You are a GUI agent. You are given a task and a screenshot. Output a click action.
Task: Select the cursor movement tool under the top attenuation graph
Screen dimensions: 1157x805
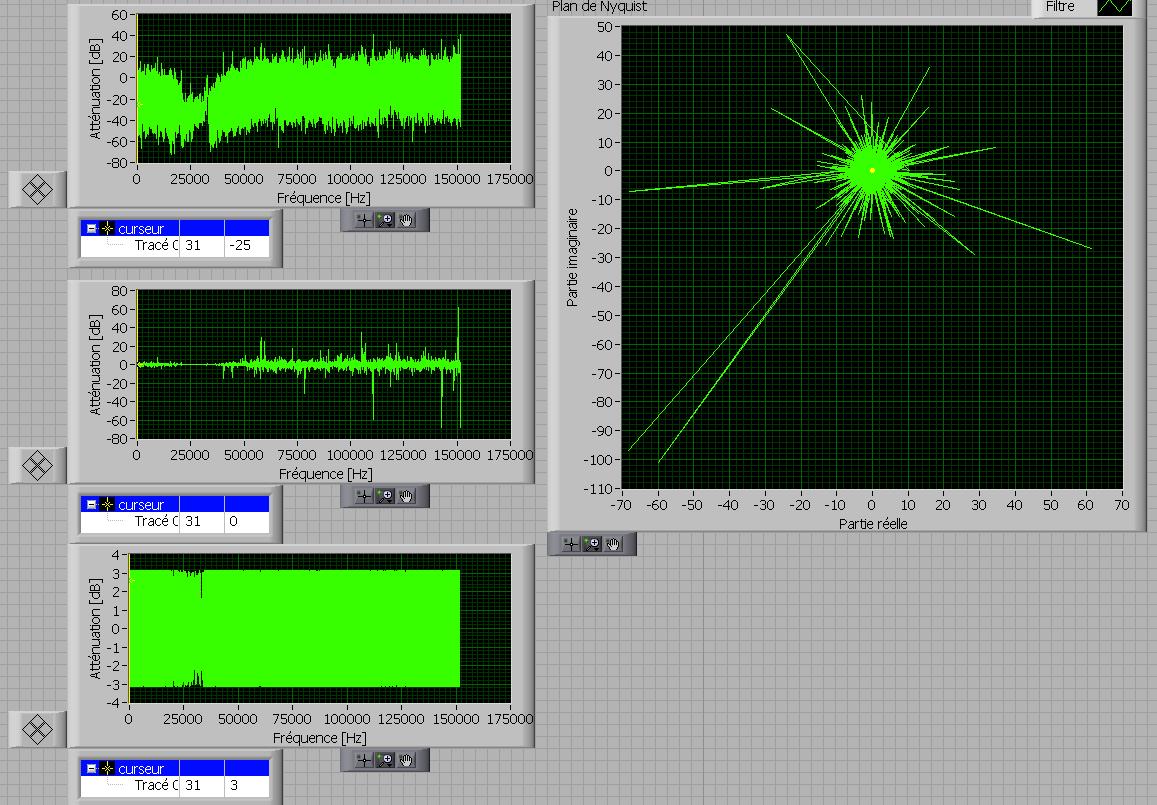click(364, 220)
